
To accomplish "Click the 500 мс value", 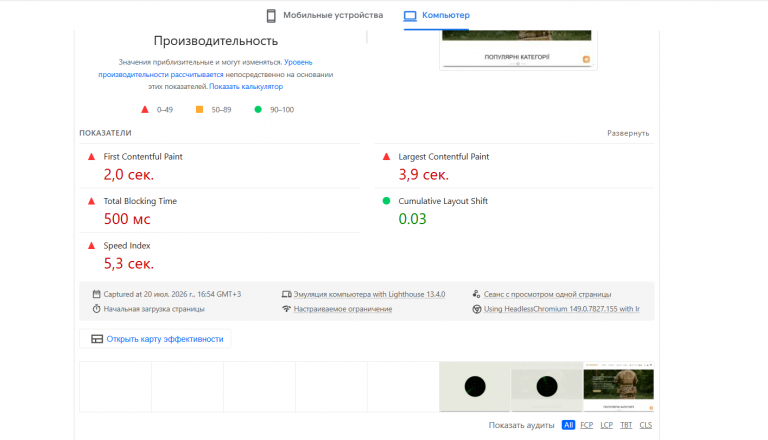I will tap(127, 219).
